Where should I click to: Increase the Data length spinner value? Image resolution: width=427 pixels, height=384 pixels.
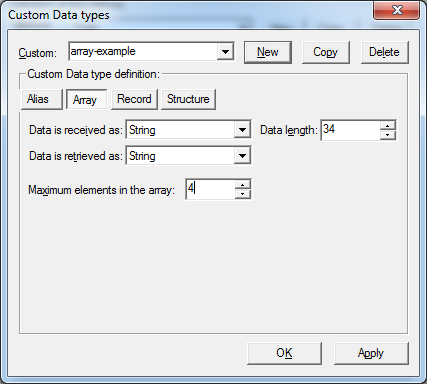[x=387, y=126]
